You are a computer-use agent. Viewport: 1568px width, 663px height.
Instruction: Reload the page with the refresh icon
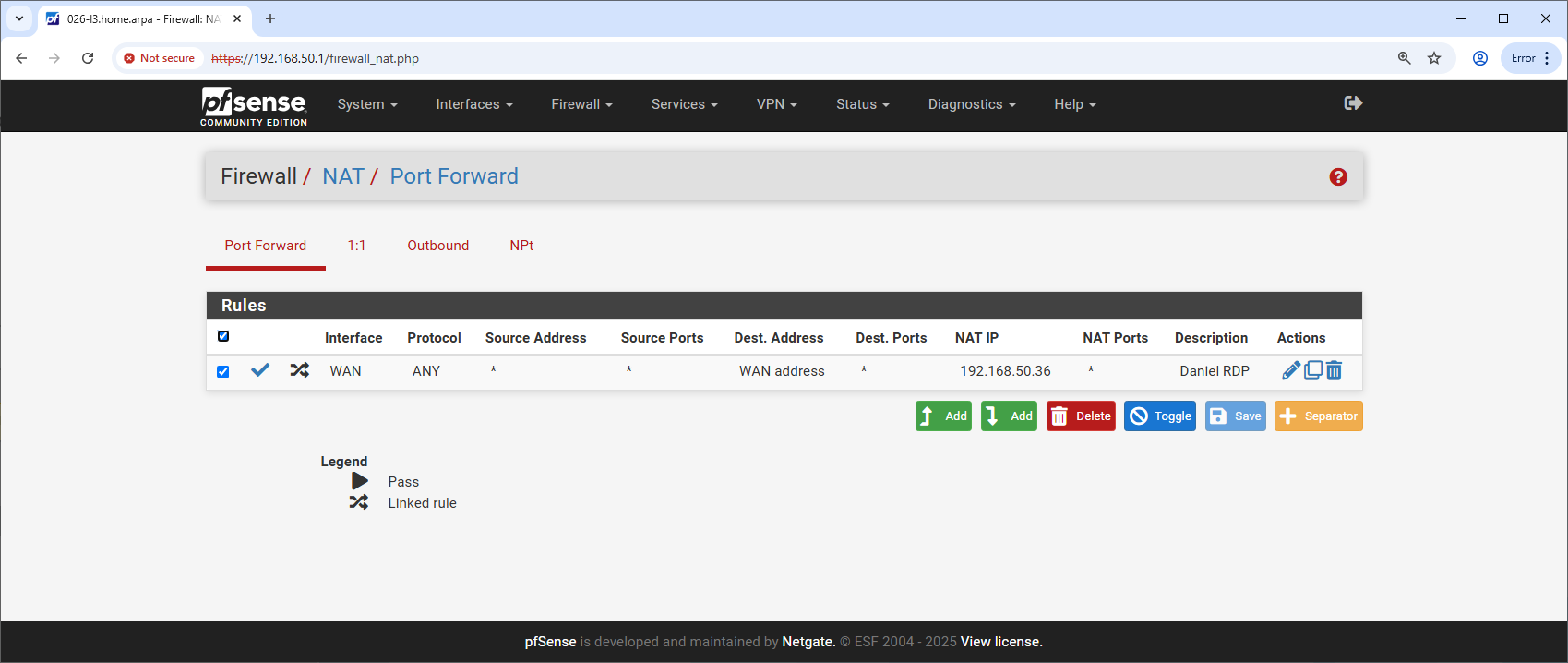88,58
